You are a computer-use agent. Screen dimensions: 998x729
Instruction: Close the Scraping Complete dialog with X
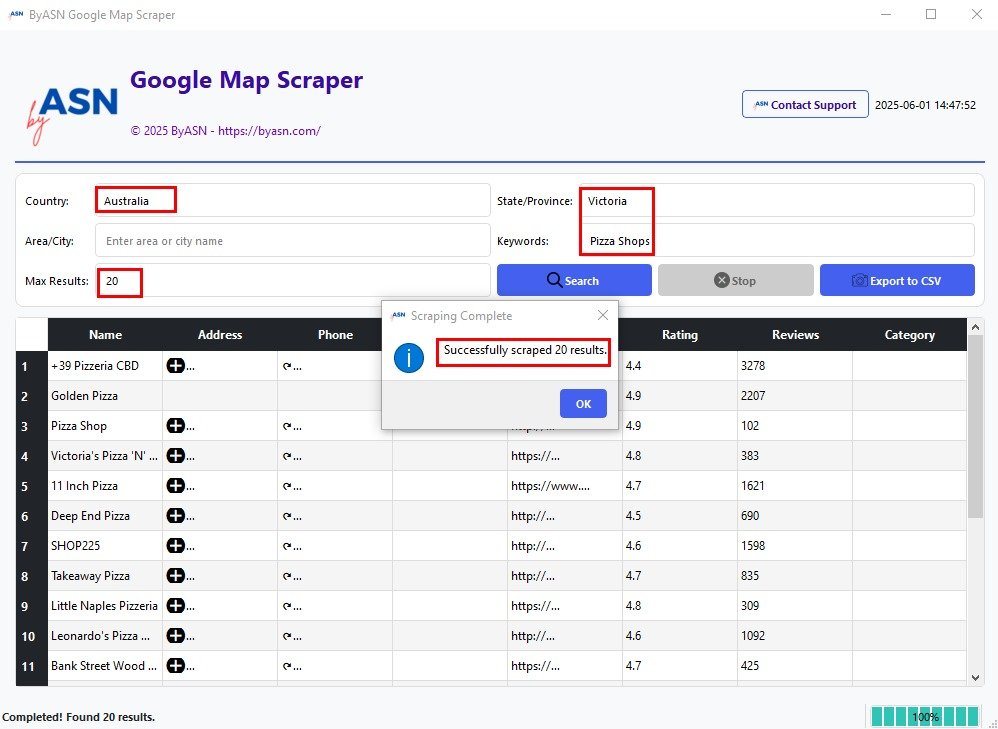point(603,315)
